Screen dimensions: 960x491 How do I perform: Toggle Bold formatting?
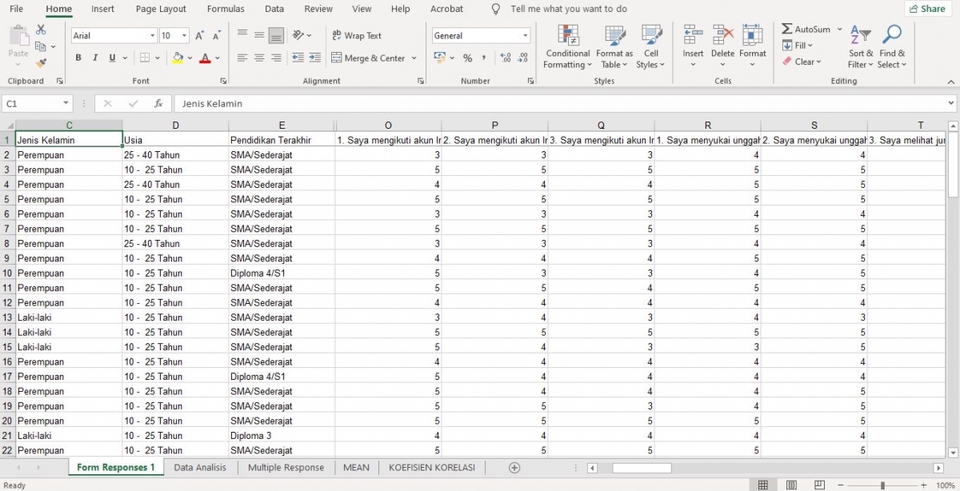click(x=78, y=58)
